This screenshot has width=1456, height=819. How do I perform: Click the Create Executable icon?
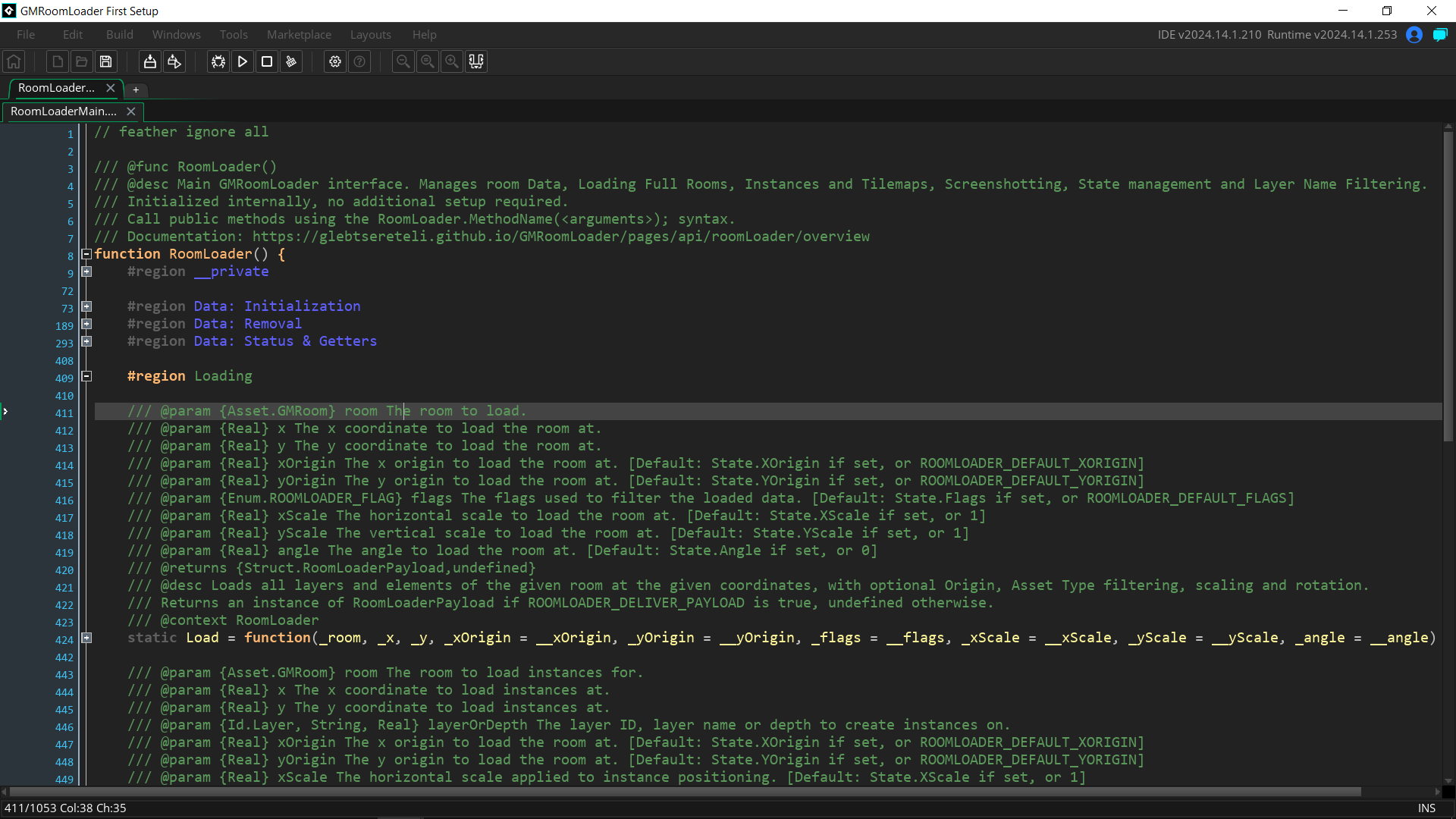pyautogui.click(x=150, y=62)
